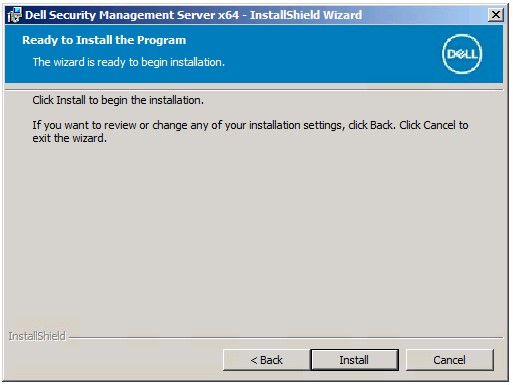Viewport: 513px width, 385px height.
Task: Click the wizard is ready to begin subtitle
Action: (x=129, y=62)
